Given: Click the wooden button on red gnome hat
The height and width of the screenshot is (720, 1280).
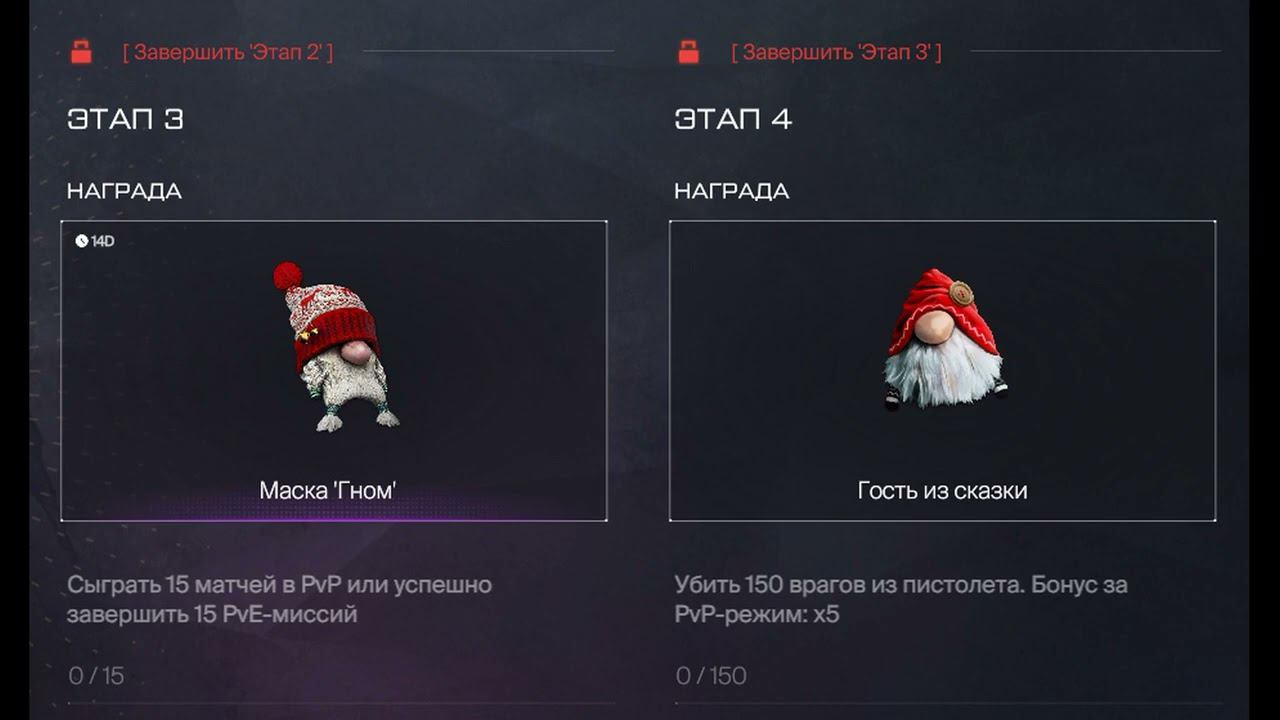Looking at the screenshot, I should [961, 293].
